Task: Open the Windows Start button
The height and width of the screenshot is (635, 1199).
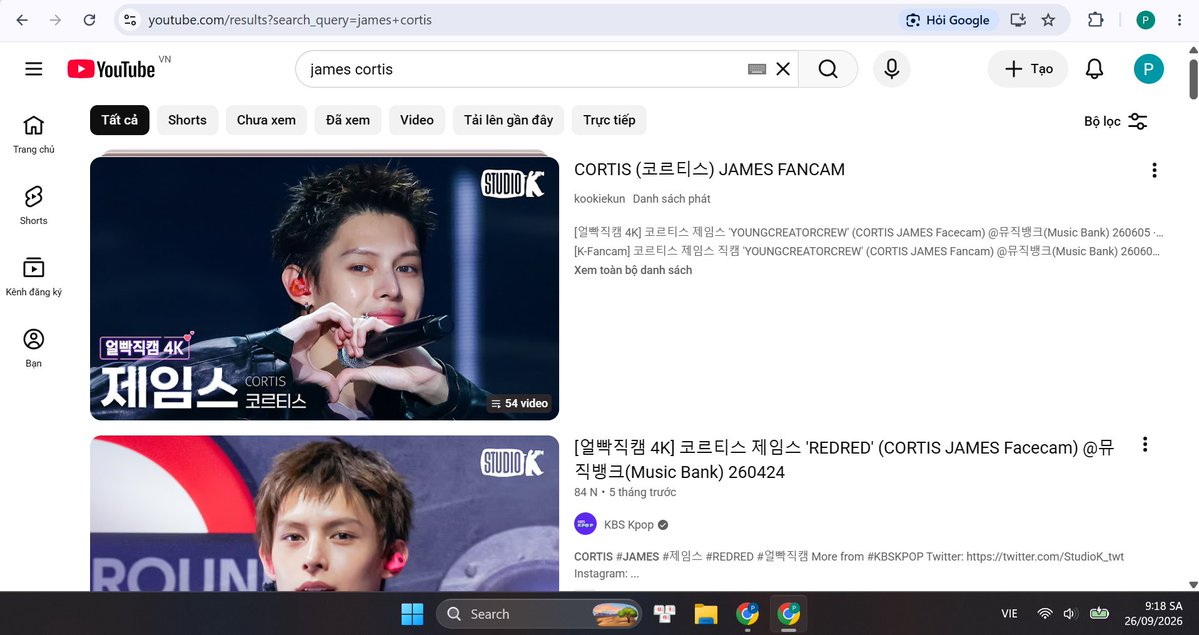Action: [x=412, y=614]
